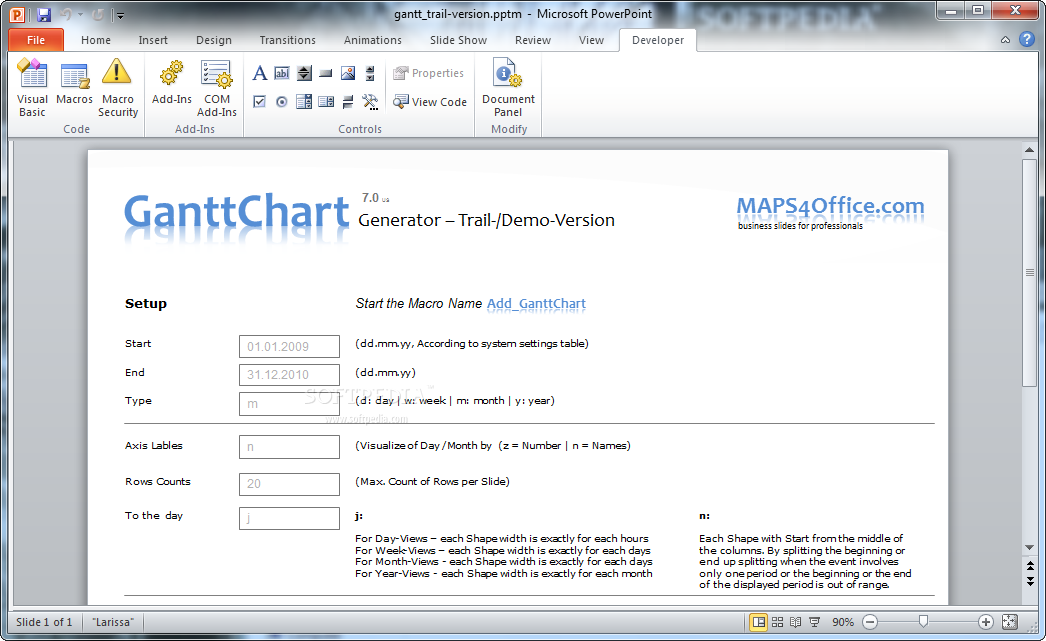Click the 90% zoom level
This screenshot has width=1046, height=641.
pyautogui.click(x=843, y=622)
